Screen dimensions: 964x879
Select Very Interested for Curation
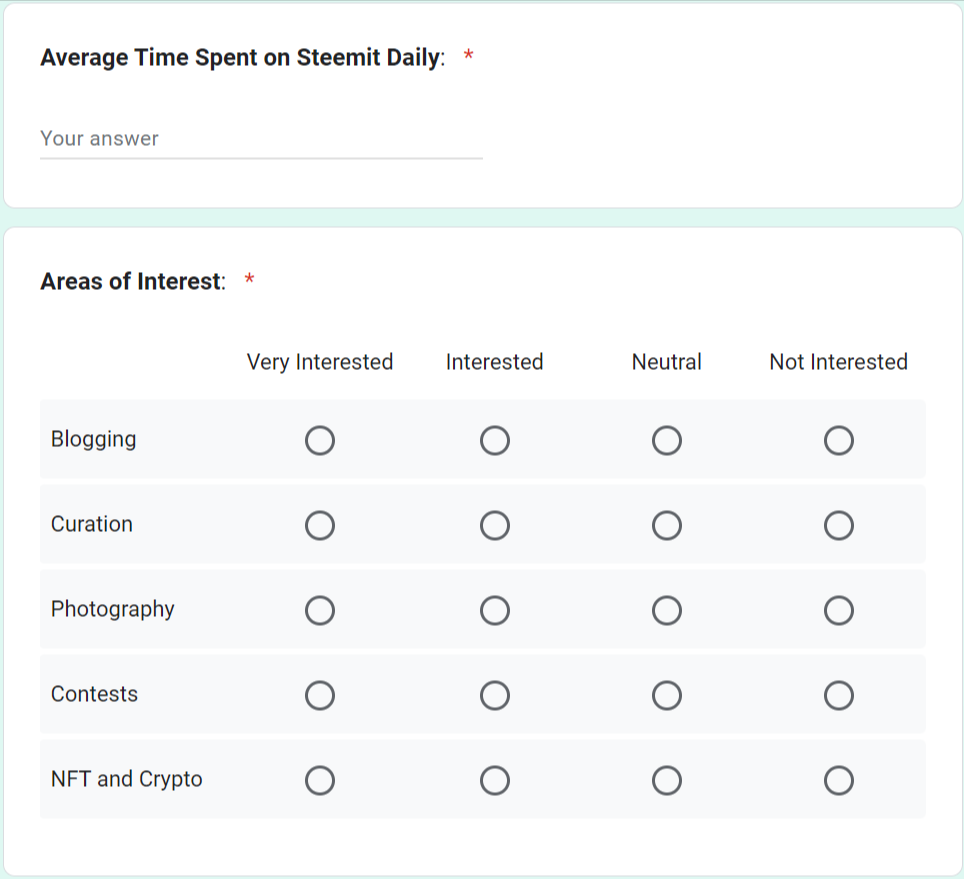pyautogui.click(x=320, y=525)
